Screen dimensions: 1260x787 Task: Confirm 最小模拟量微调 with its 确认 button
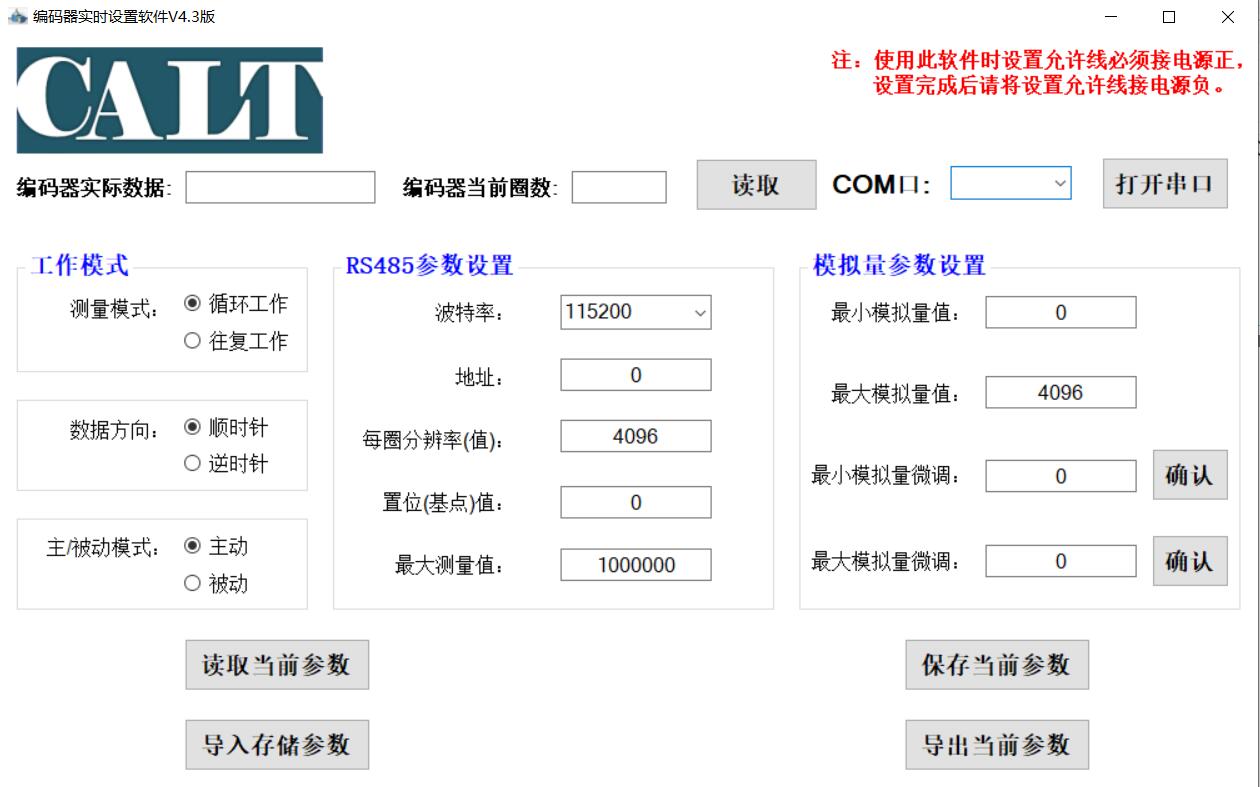pos(1189,475)
